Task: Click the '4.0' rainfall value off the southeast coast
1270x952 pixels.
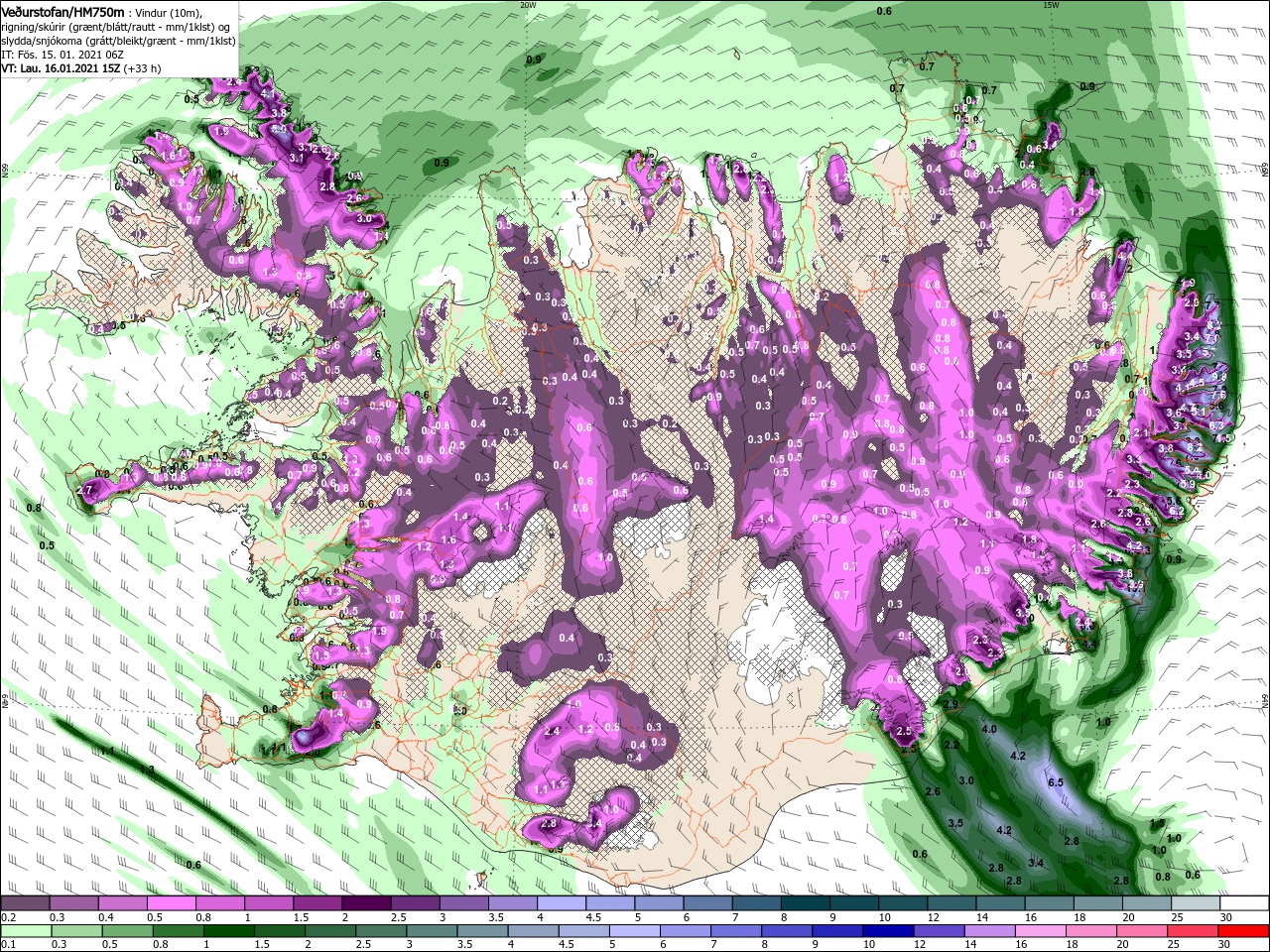Action: (x=988, y=729)
